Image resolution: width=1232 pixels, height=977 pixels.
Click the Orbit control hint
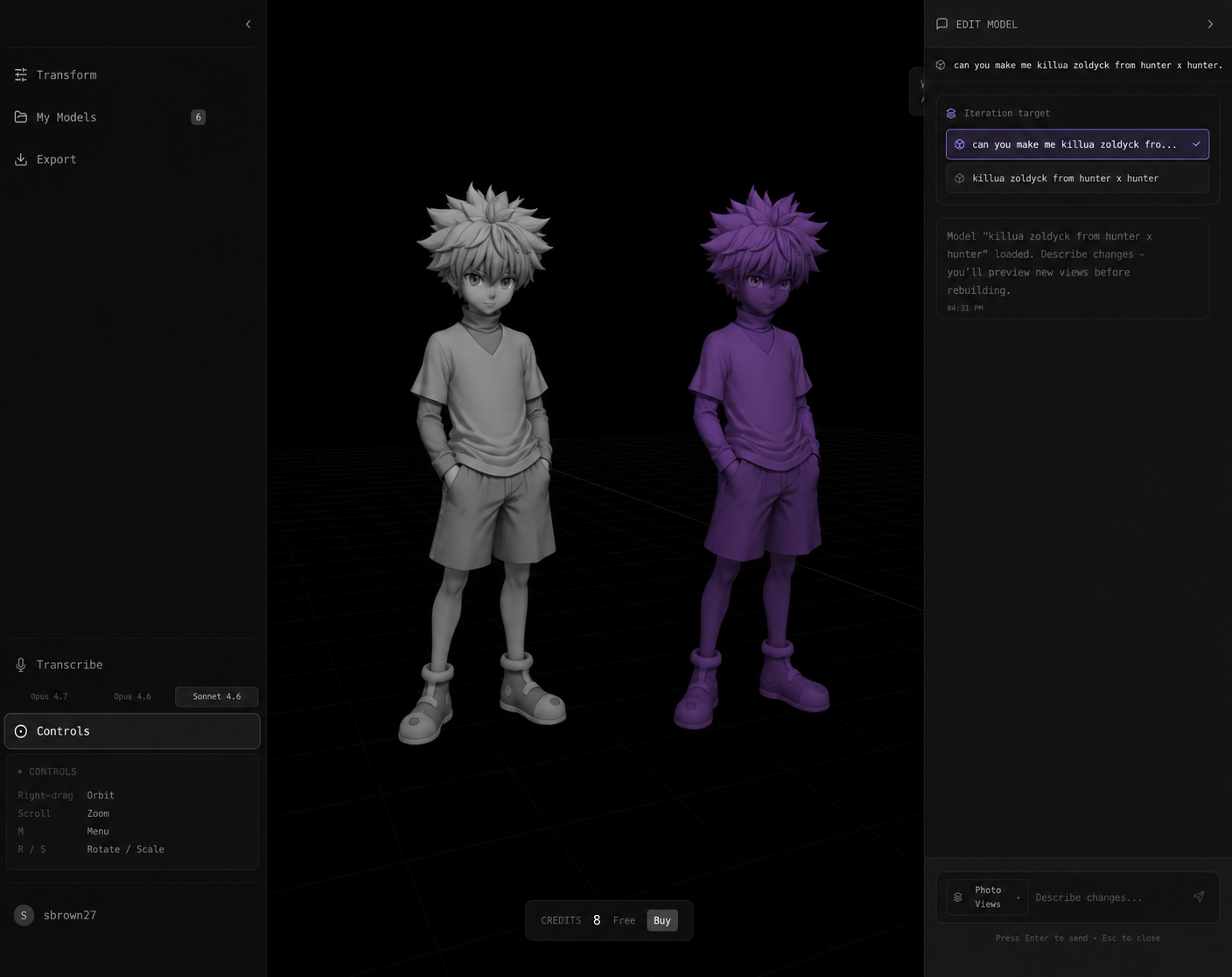point(101,795)
